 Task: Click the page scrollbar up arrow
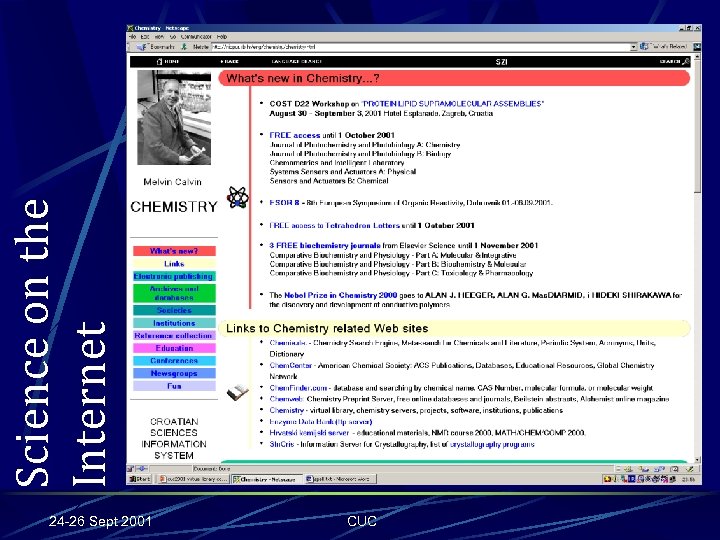point(697,57)
